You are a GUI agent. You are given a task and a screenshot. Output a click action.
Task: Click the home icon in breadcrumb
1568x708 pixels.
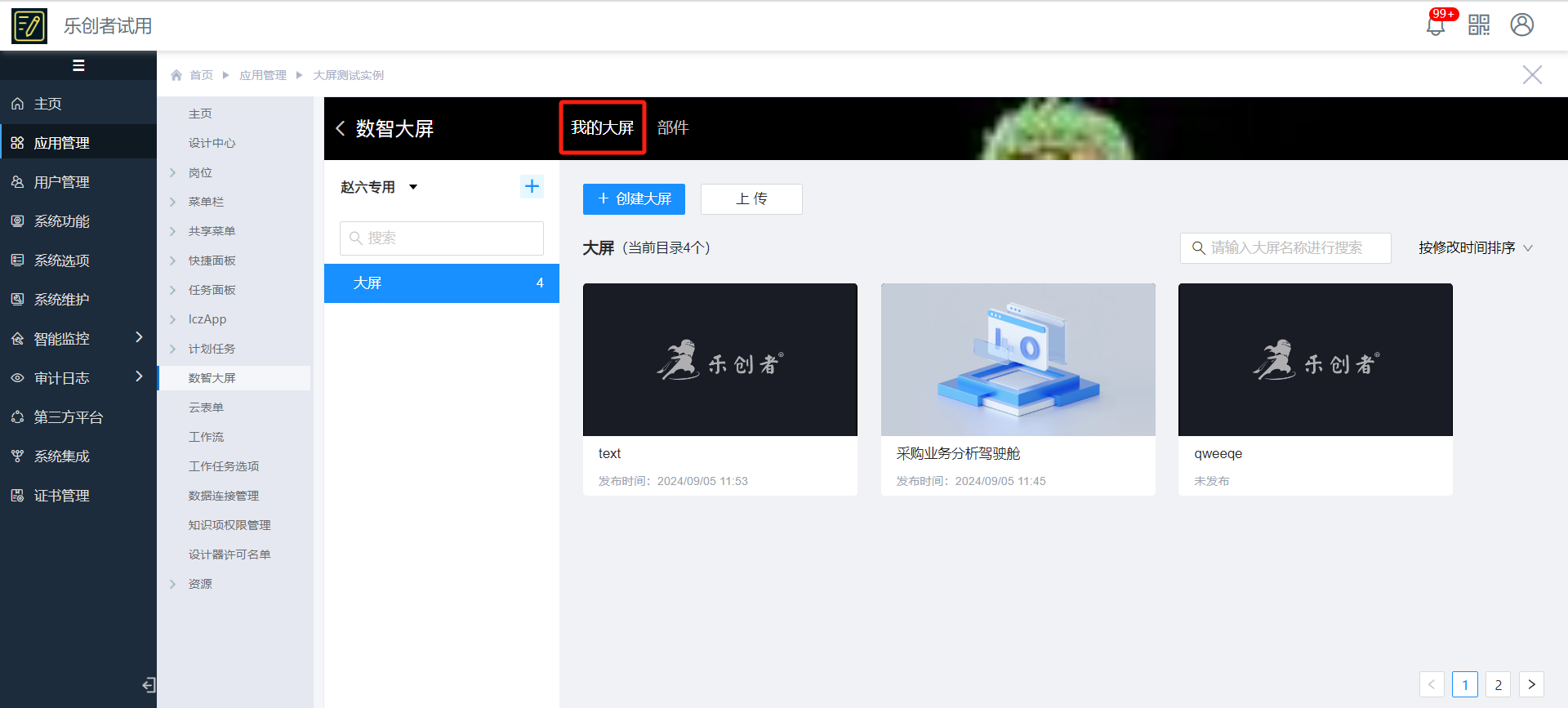[176, 75]
